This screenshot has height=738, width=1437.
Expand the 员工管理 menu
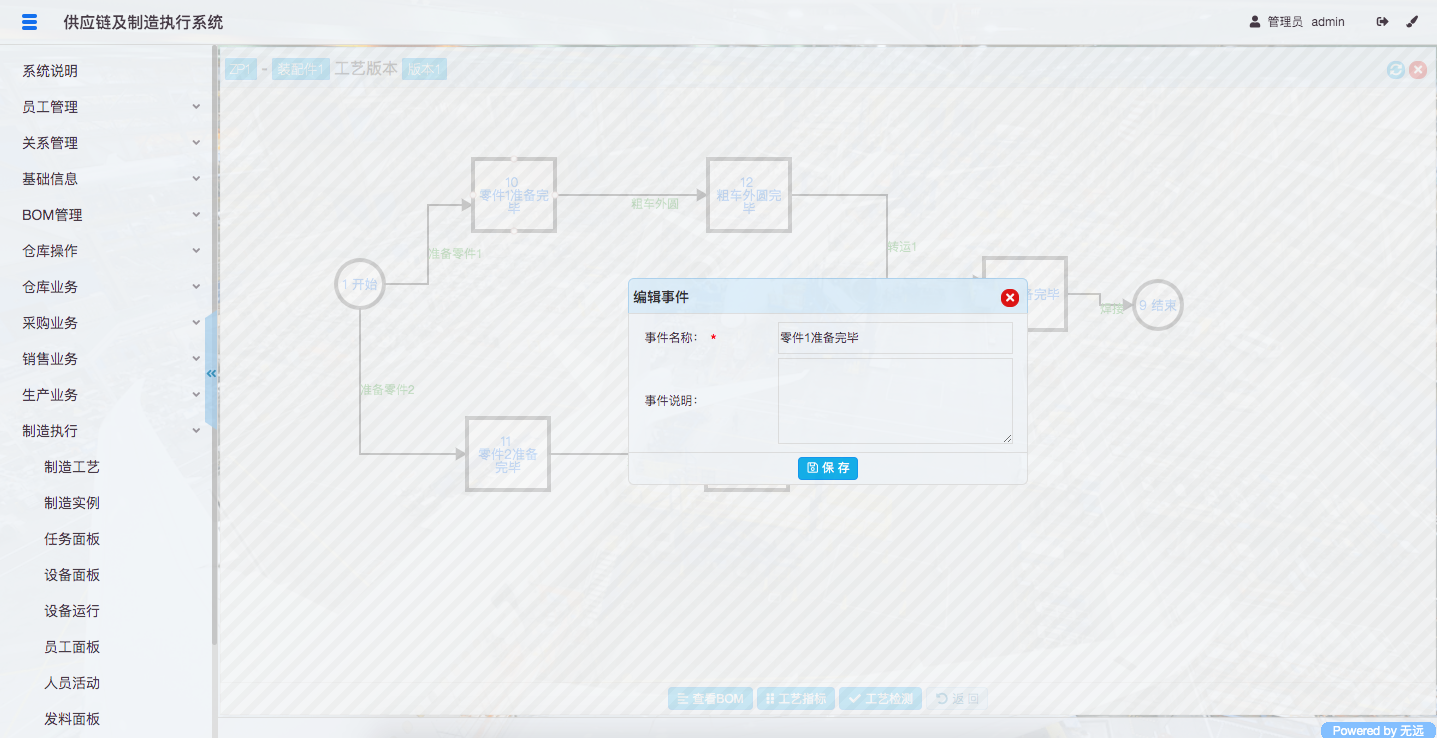click(x=110, y=107)
